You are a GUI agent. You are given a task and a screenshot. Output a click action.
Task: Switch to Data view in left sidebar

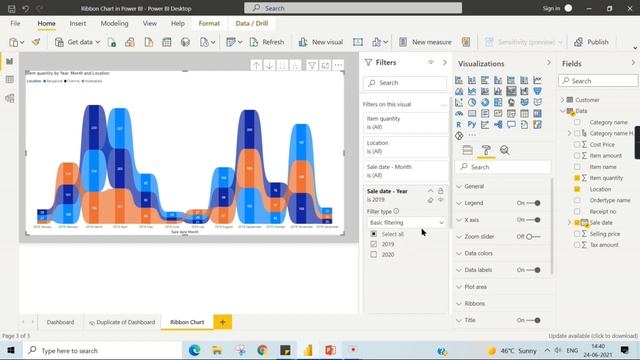(x=10, y=80)
